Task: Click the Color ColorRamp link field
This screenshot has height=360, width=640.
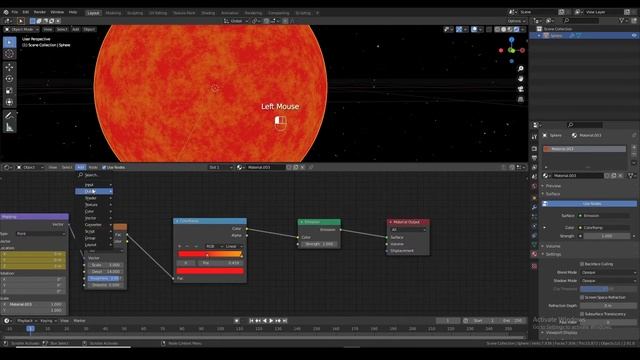Action: [x=604, y=227]
